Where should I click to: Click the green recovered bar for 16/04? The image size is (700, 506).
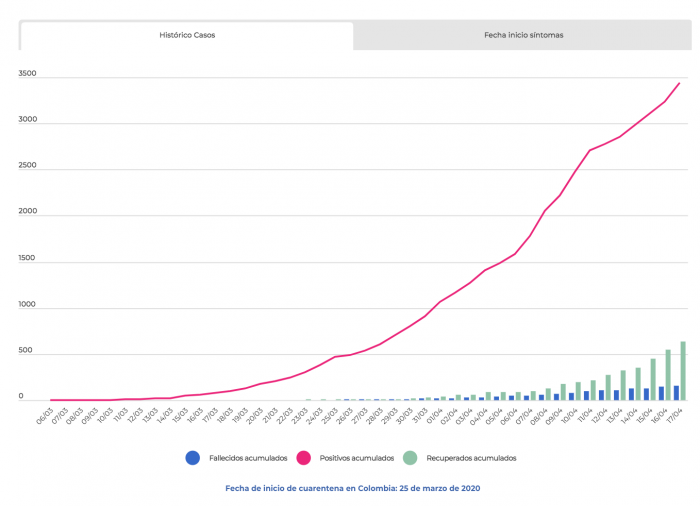[668, 375]
